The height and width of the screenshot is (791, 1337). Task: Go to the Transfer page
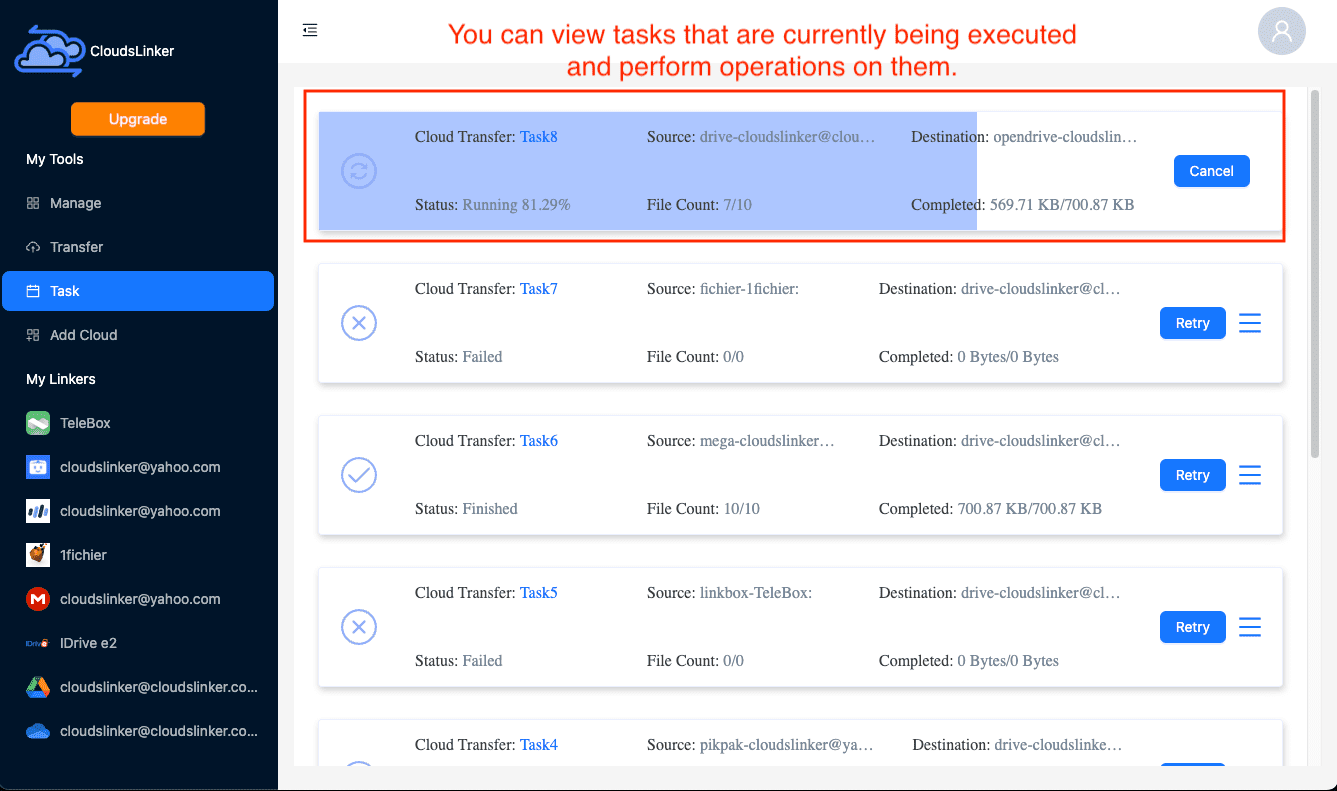tap(138, 247)
